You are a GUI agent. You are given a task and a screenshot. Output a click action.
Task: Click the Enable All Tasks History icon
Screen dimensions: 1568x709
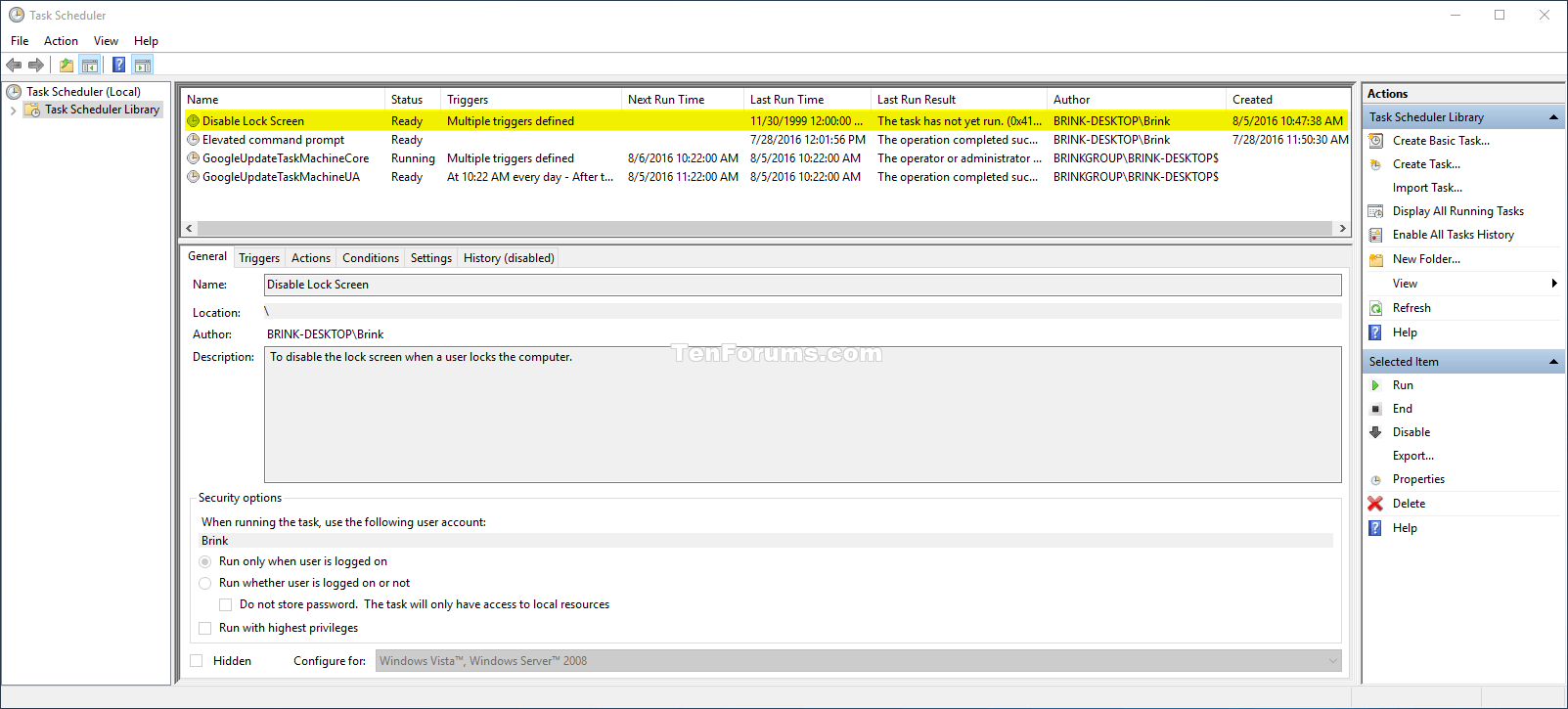click(1375, 235)
